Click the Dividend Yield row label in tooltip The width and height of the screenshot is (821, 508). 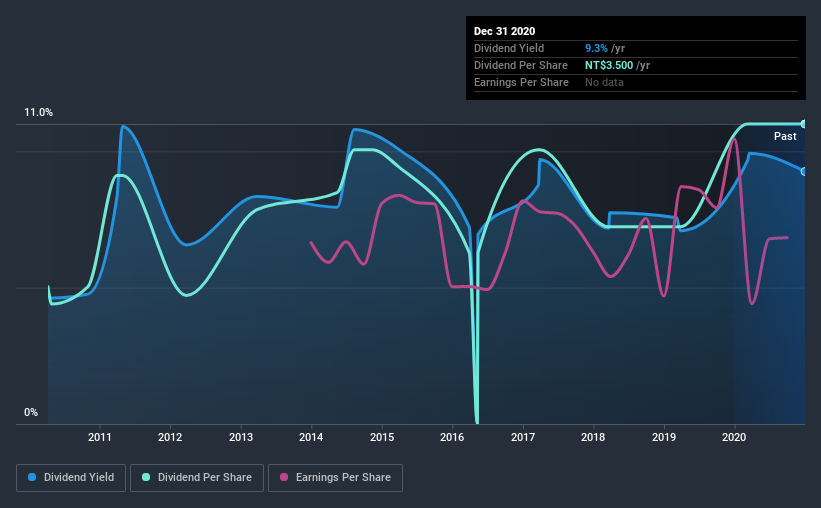[509, 48]
